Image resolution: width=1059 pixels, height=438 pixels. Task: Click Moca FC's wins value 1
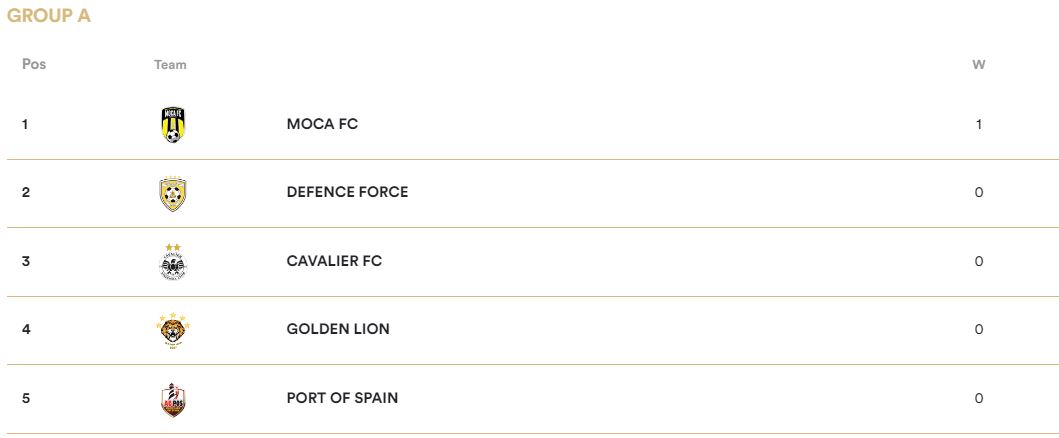click(979, 125)
